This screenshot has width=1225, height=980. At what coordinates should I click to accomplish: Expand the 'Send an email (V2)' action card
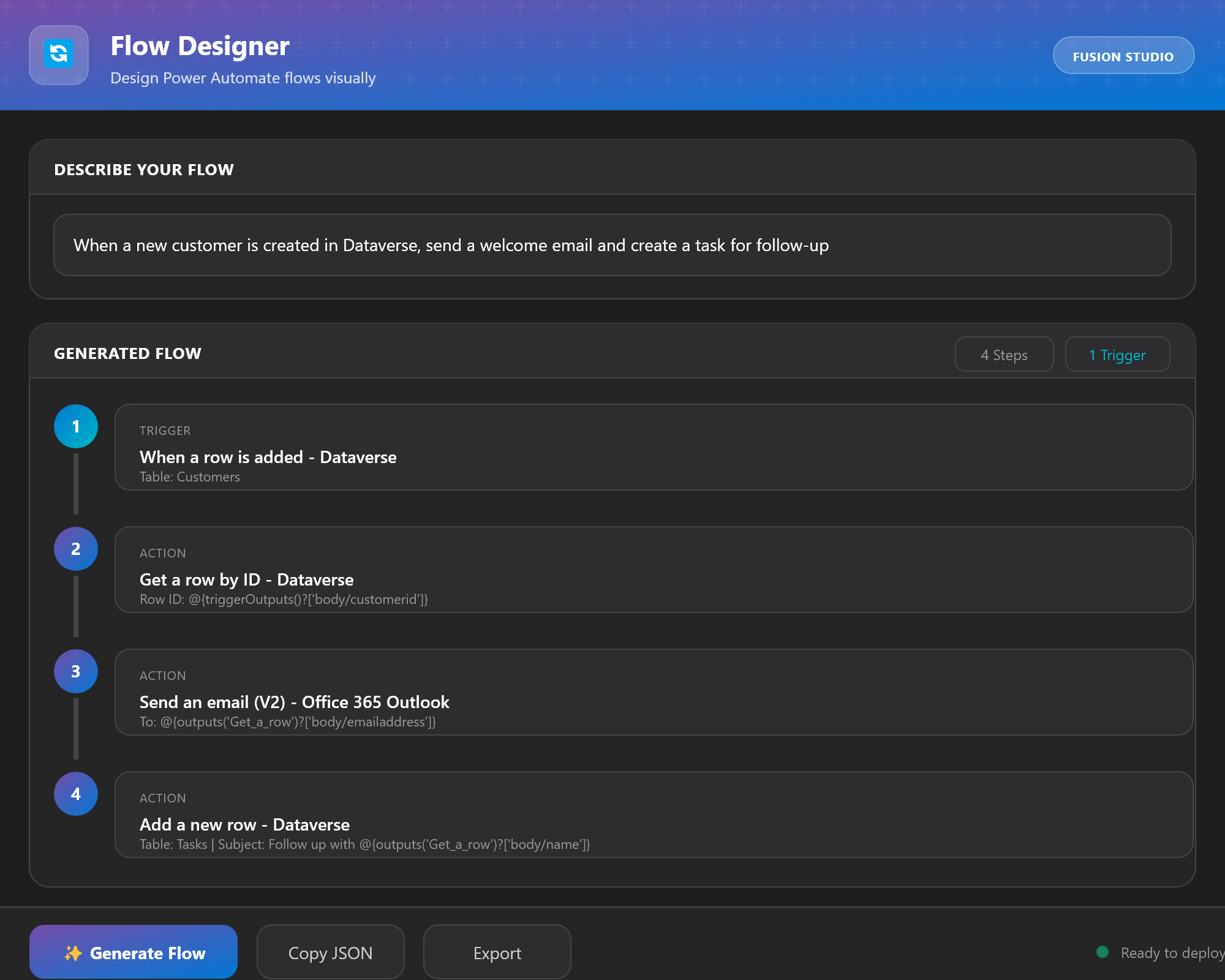click(x=652, y=692)
